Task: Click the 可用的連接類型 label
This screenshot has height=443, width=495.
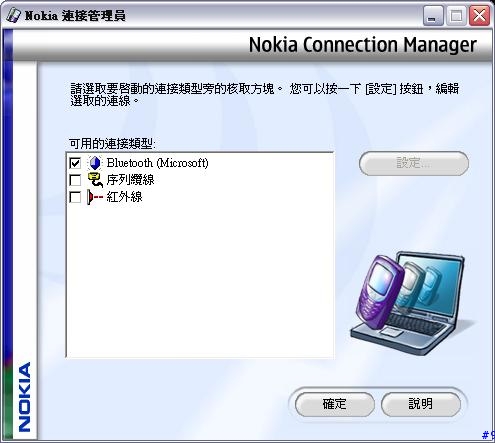Action: (x=112, y=144)
